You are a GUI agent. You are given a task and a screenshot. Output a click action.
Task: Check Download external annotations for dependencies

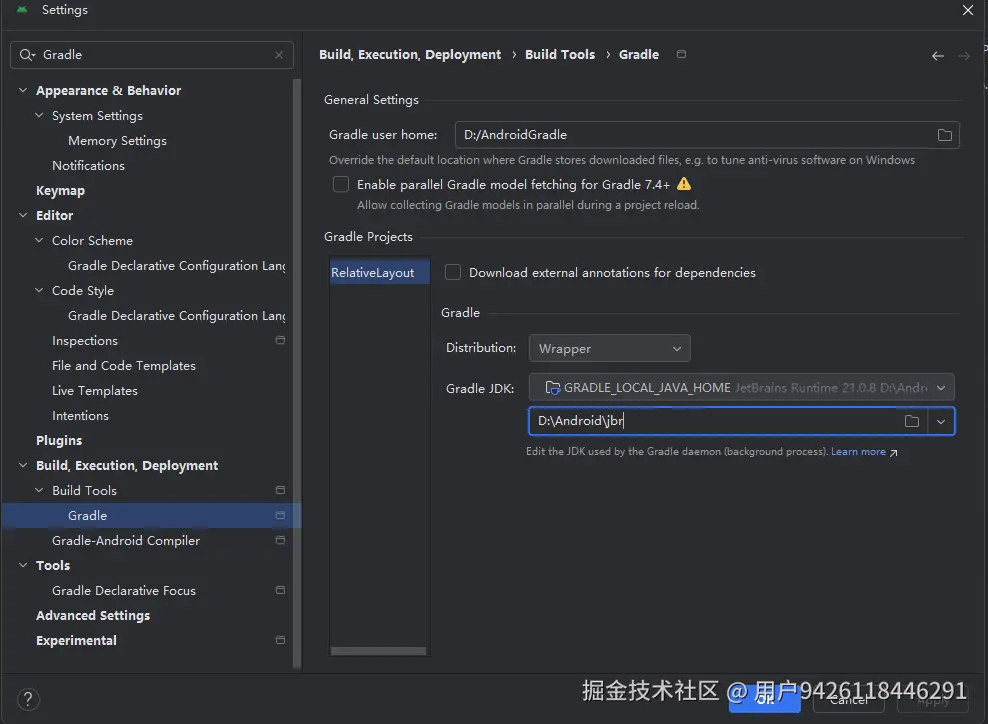[452, 272]
